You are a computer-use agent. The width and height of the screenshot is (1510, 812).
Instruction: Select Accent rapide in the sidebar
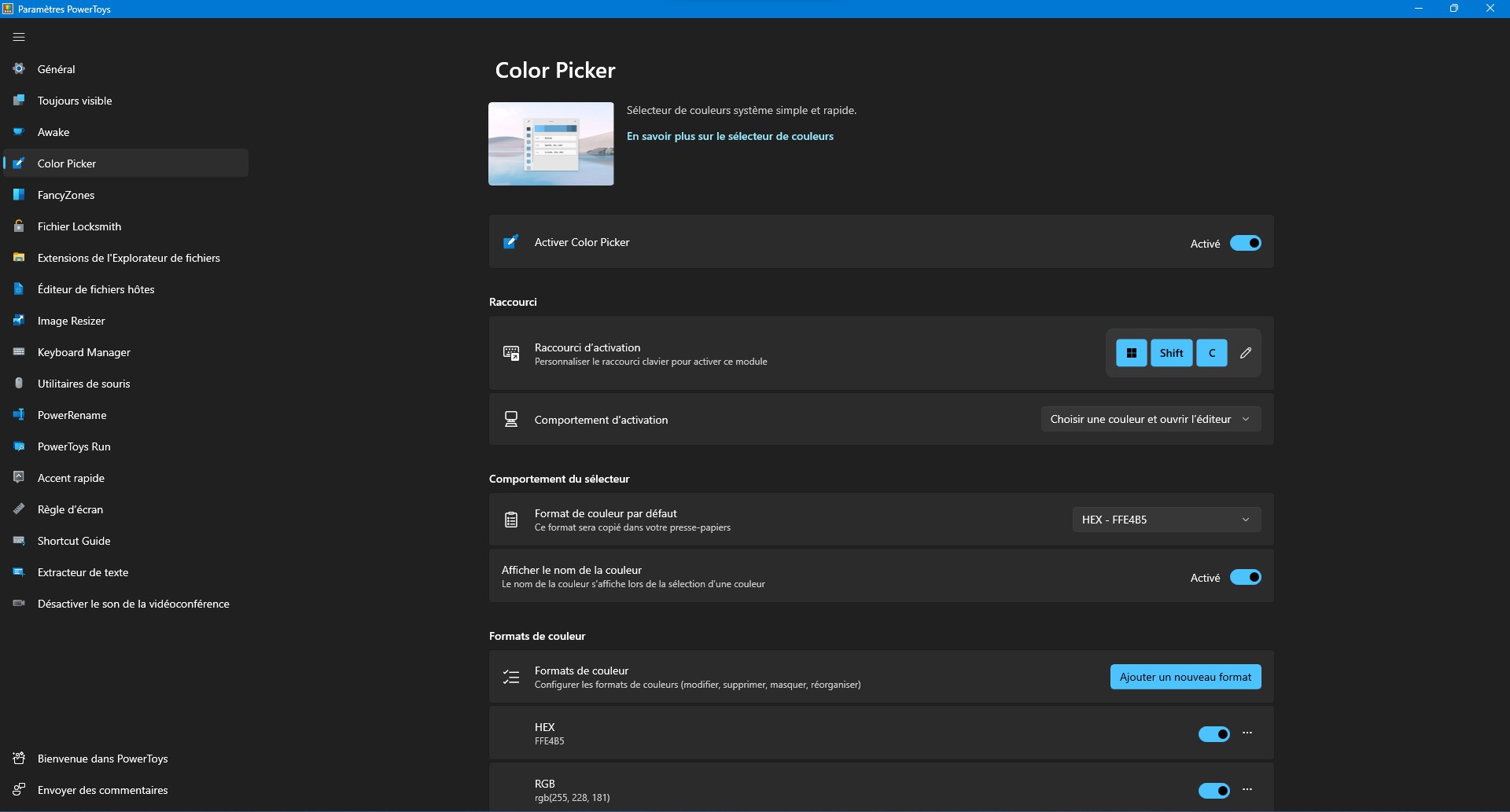[x=126, y=478]
